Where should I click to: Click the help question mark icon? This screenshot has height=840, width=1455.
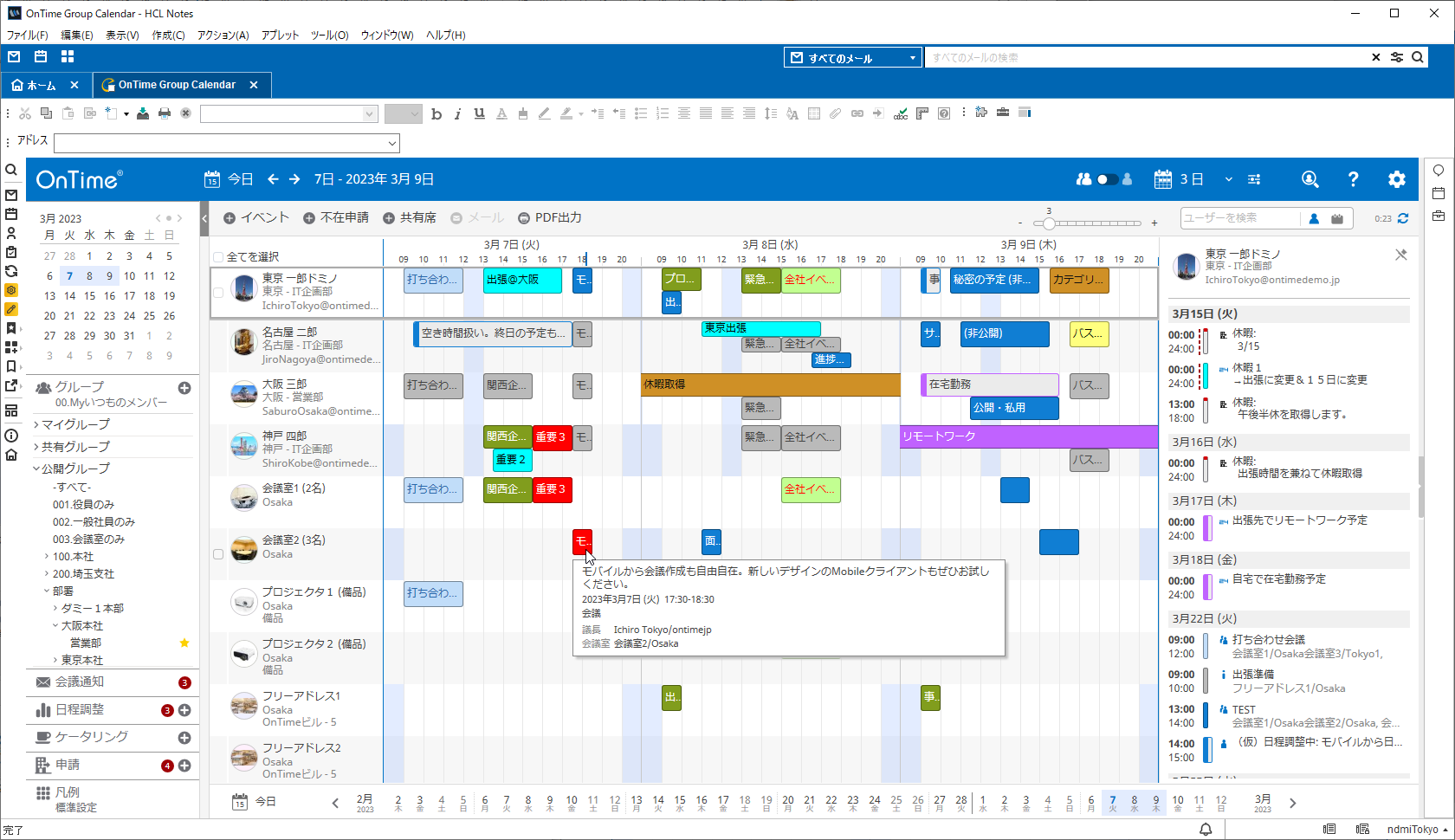(1353, 179)
